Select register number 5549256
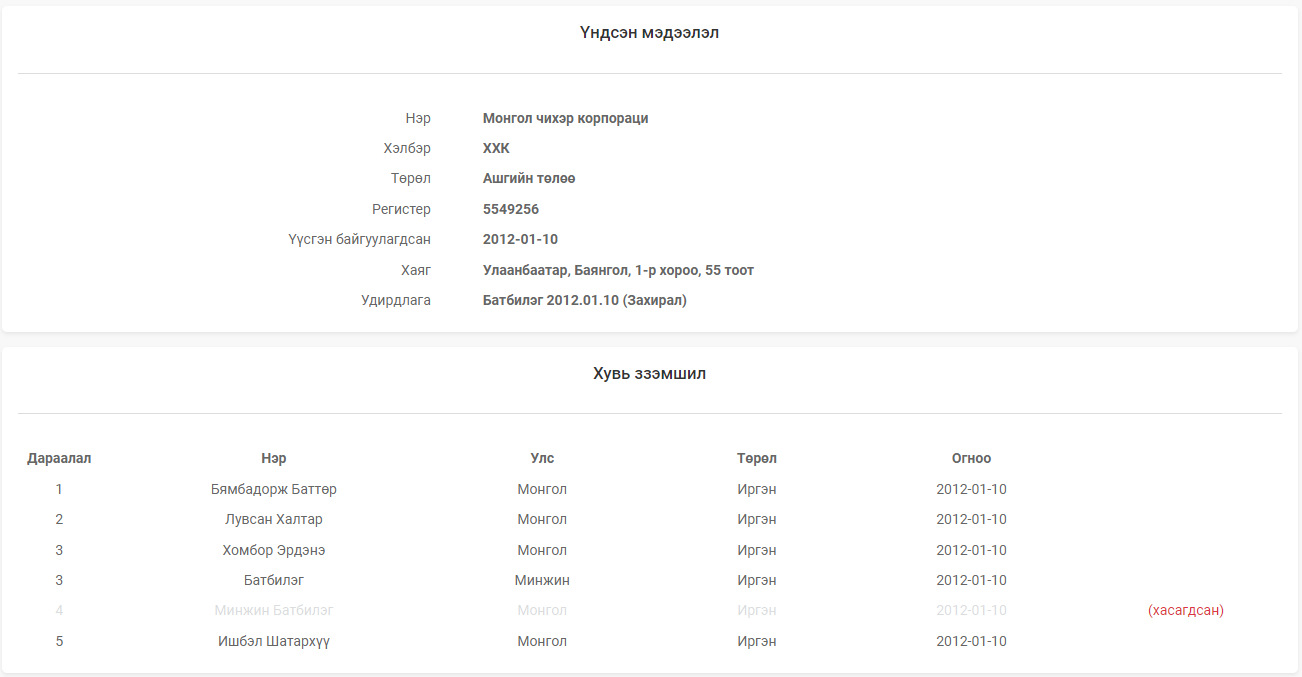 coord(510,209)
